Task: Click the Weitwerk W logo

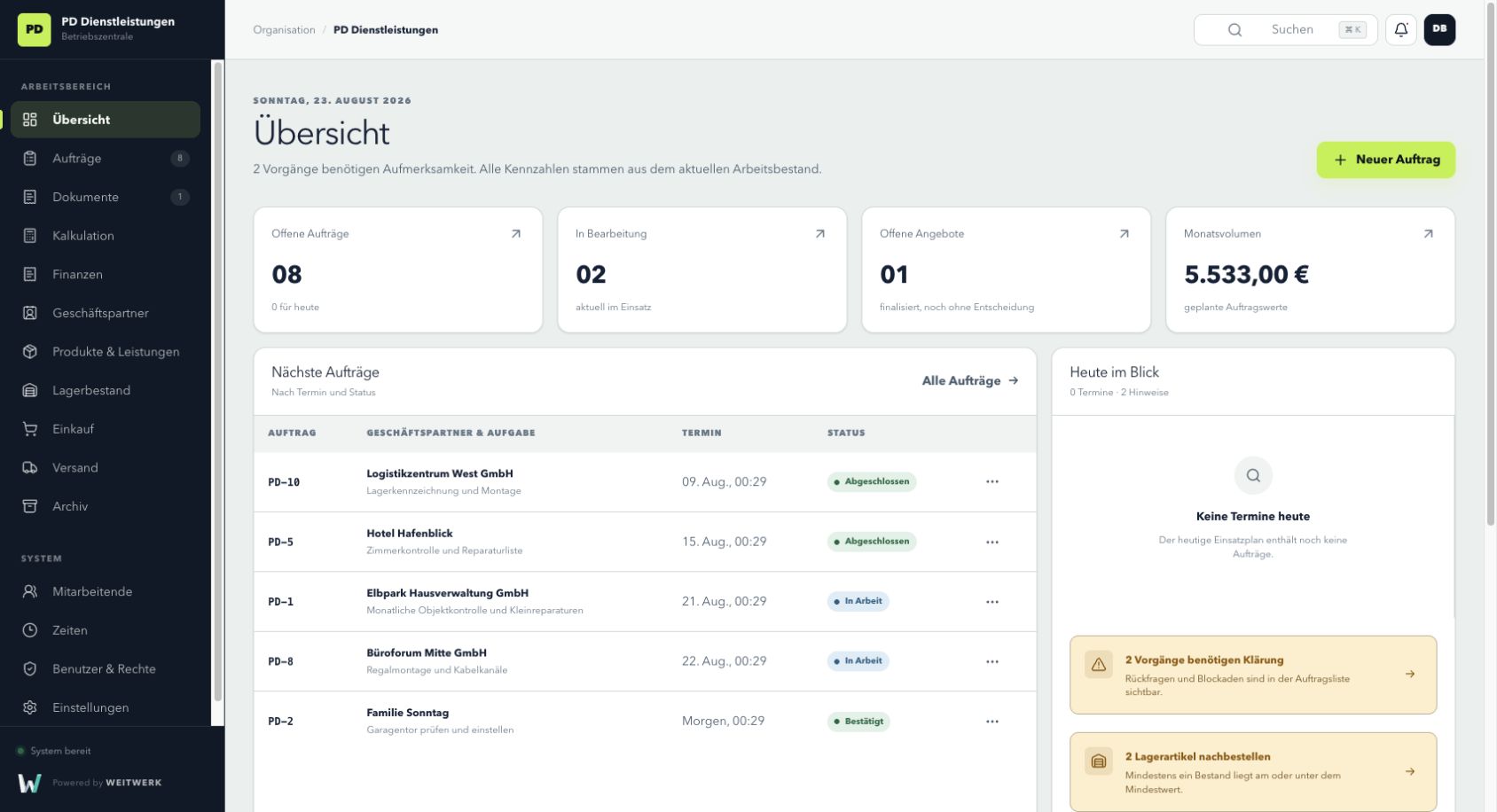Action: [29, 783]
